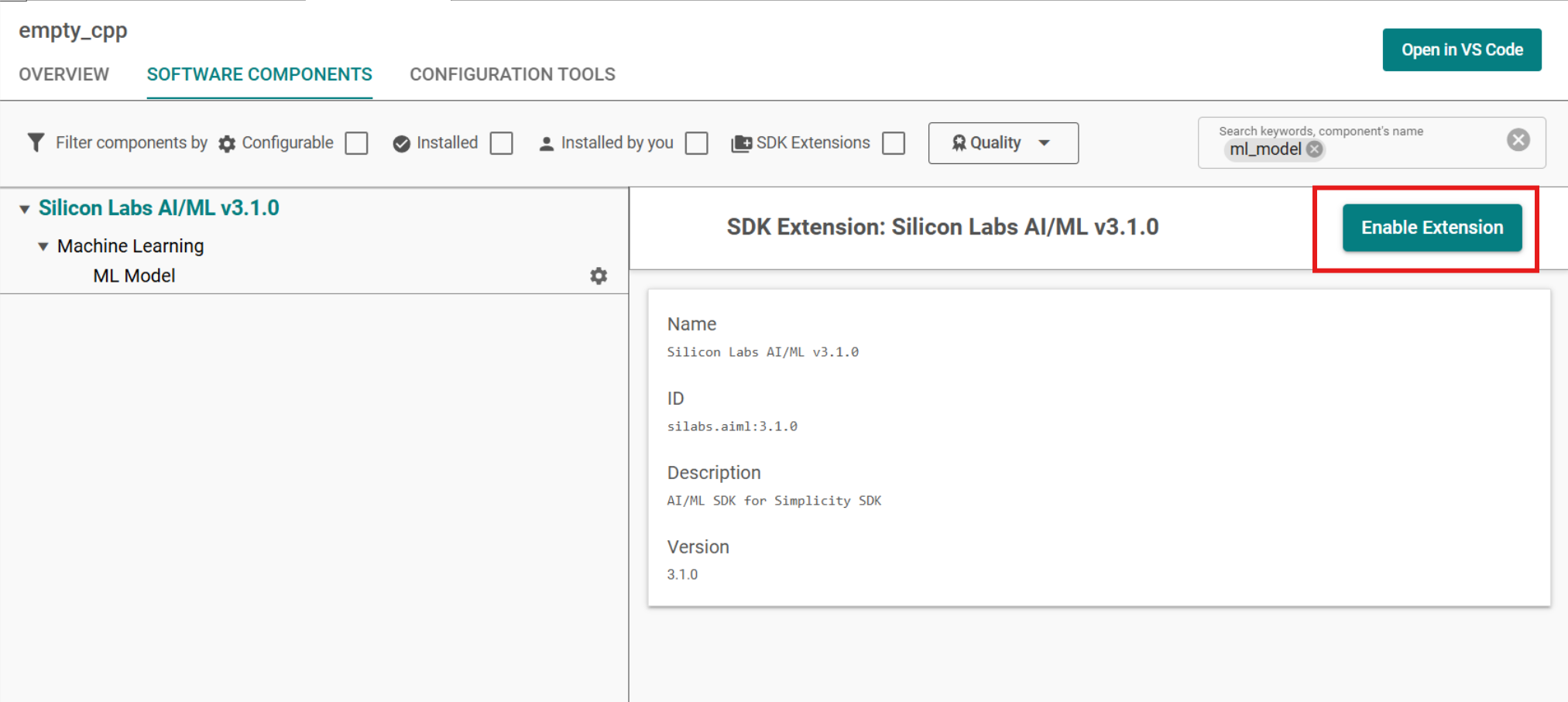
Task: Click the Enable Extension button
Action: coord(1432,228)
